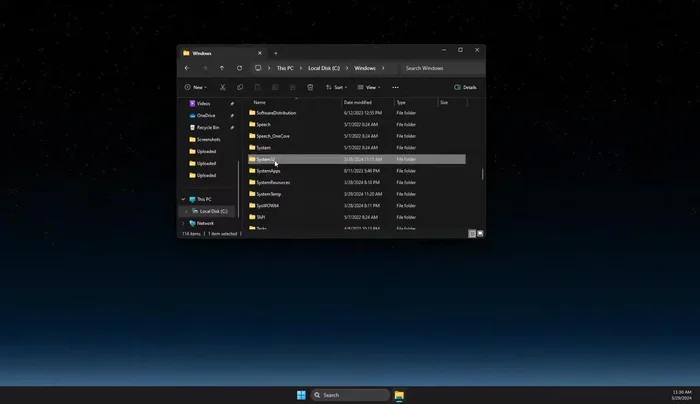The height and width of the screenshot is (404, 700).
Task: Open the Sort dropdown menu
Action: click(x=337, y=87)
